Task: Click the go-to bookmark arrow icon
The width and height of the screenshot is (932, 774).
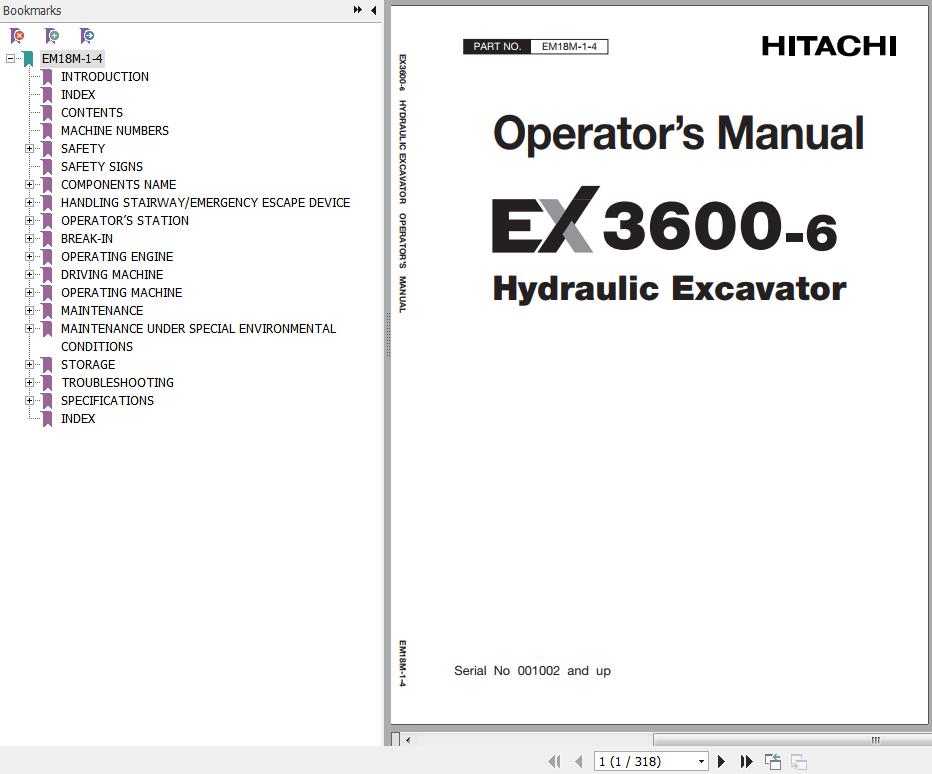Action: click(x=87, y=36)
